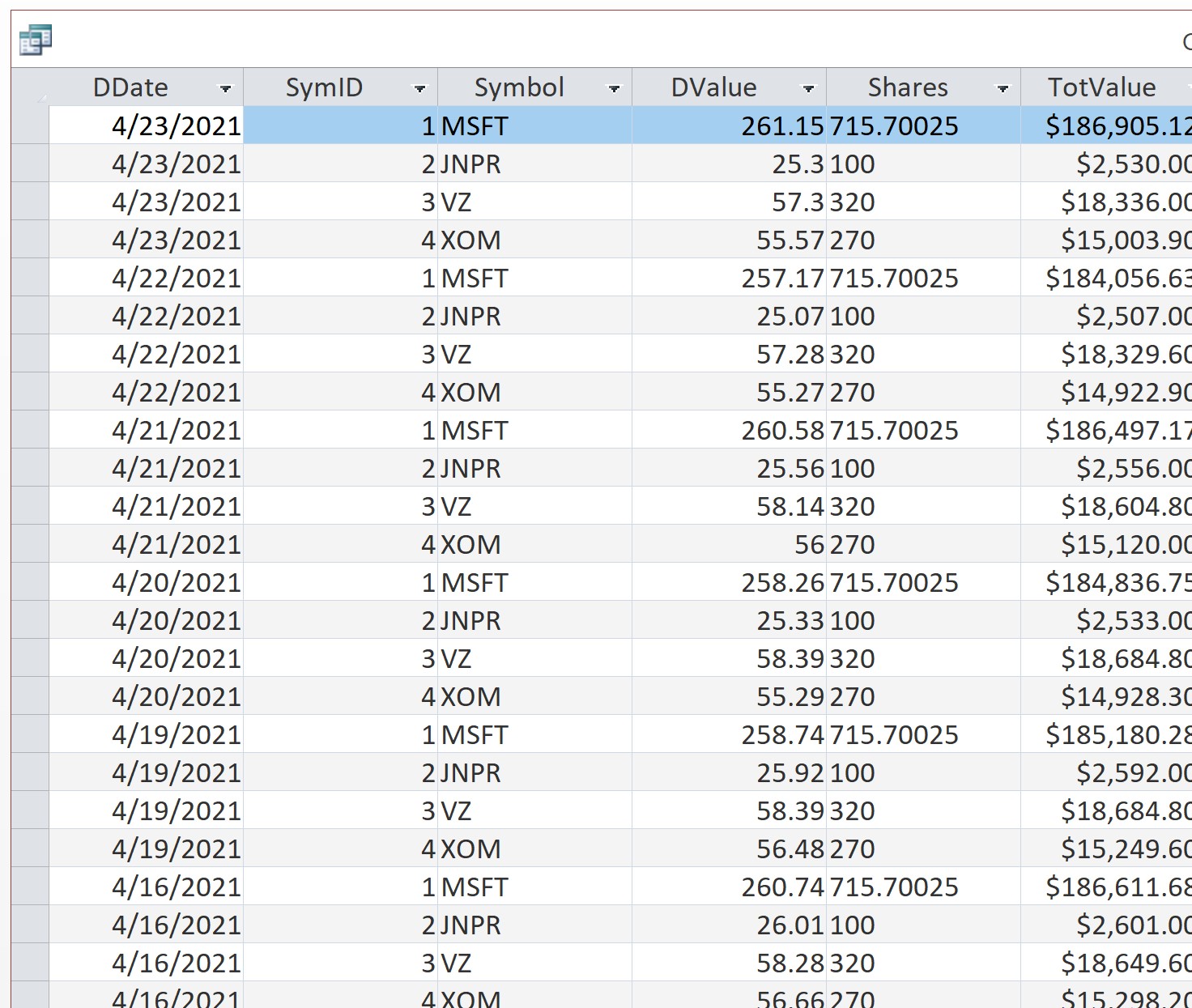Click TotValue cell $18,329.60
This screenshot has height=1008, width=1192.
coord(1106,354)
